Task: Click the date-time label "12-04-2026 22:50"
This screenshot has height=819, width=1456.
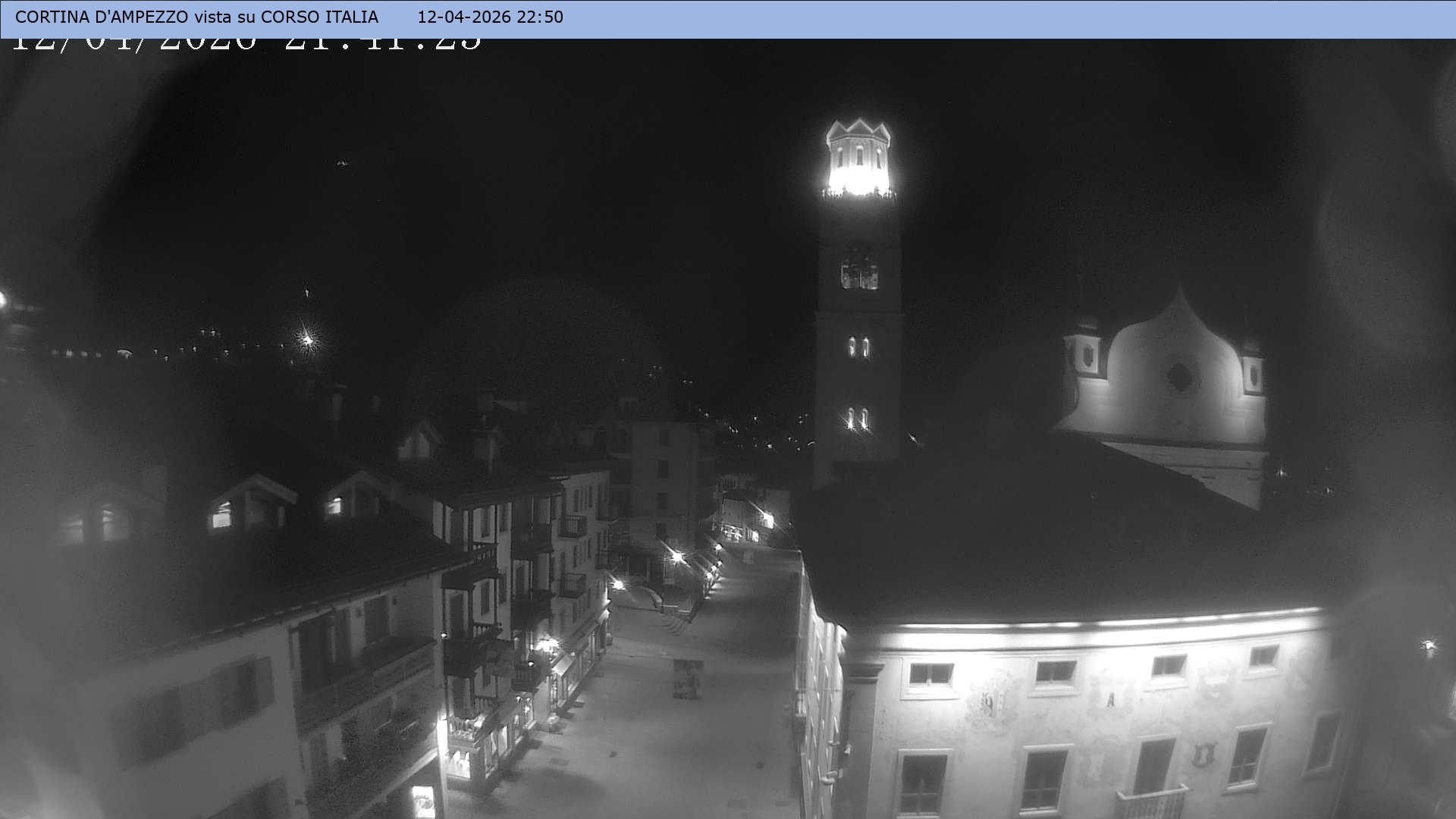Action: tap(489, 17)
